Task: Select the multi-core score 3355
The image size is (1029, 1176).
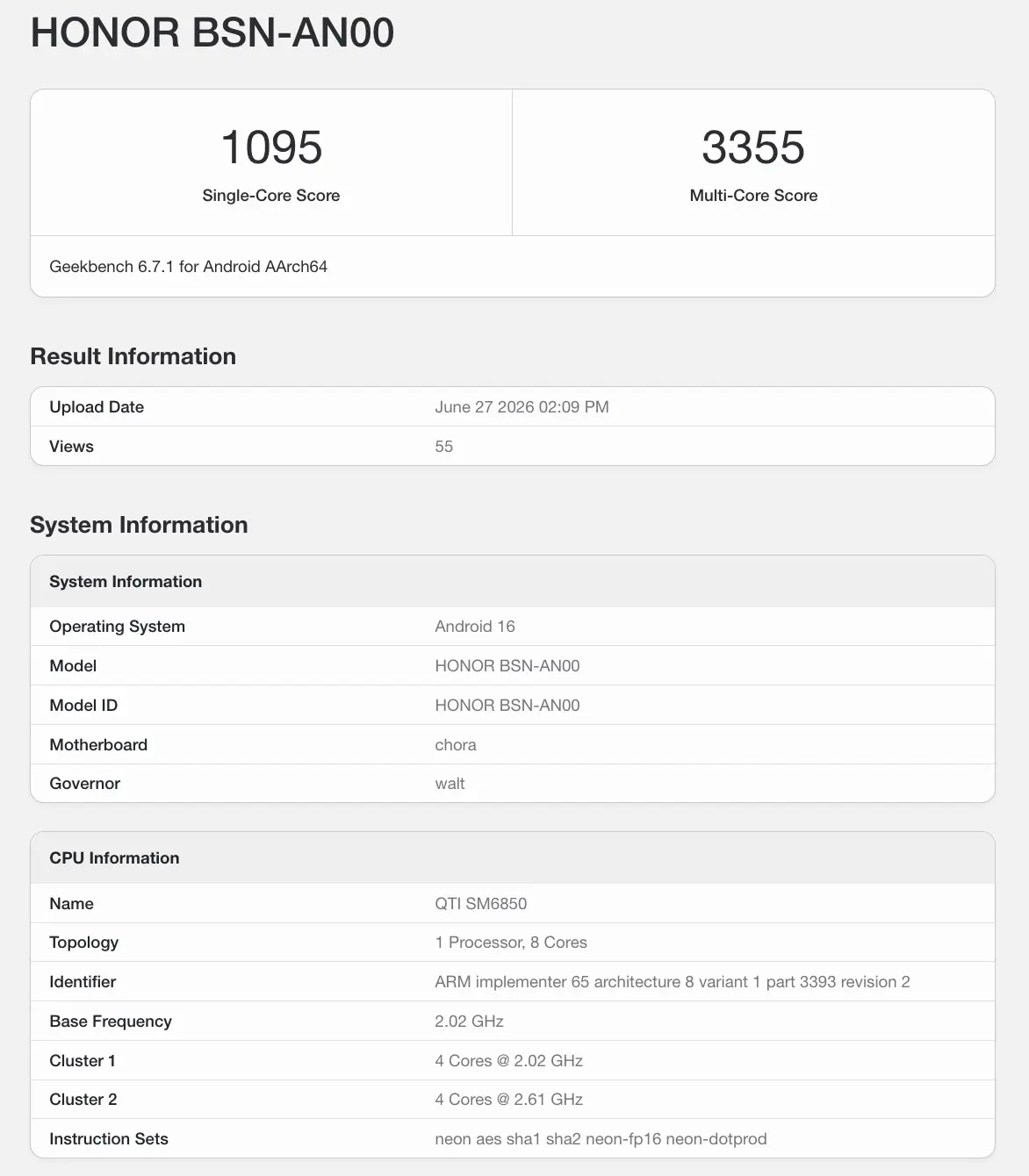Action: (x=753, y=147)
